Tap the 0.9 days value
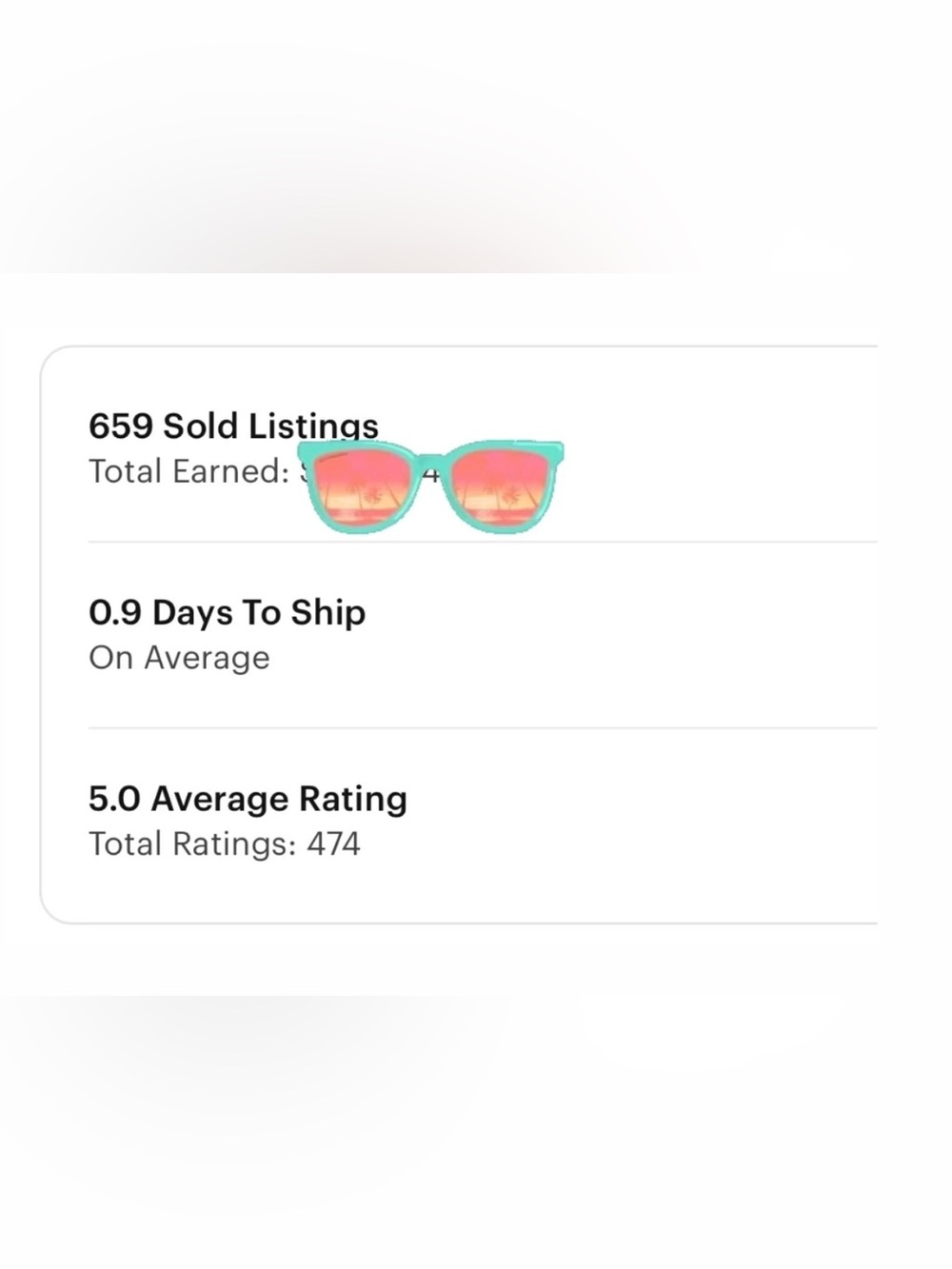Image resolution: width=952 pixels, height=1269 pixels. 115,612
